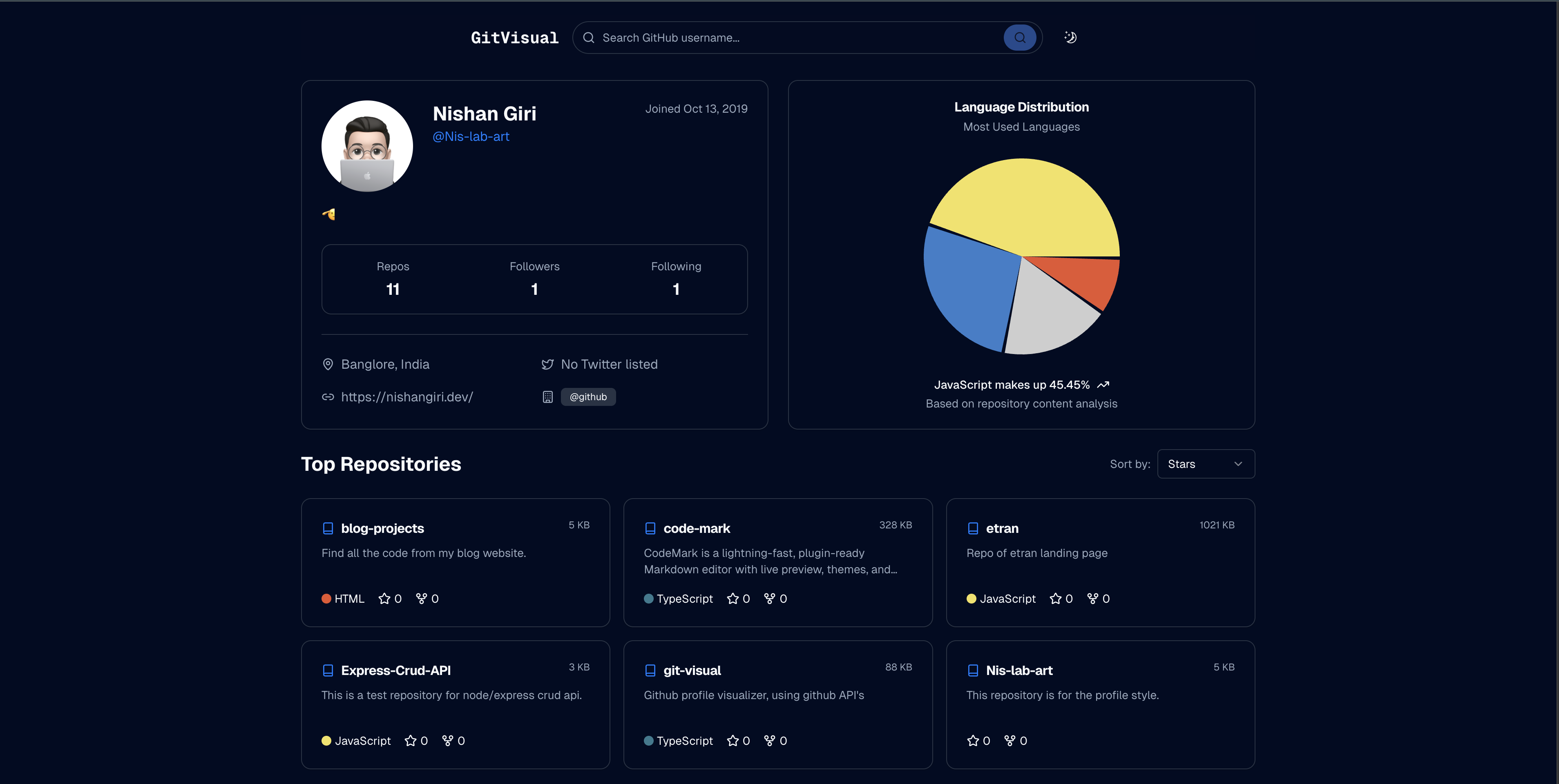Screen dimensions: 1559x784
Task: Click the search bar magnifier icon
Action: pyautogui.click(x=588, y=38)
